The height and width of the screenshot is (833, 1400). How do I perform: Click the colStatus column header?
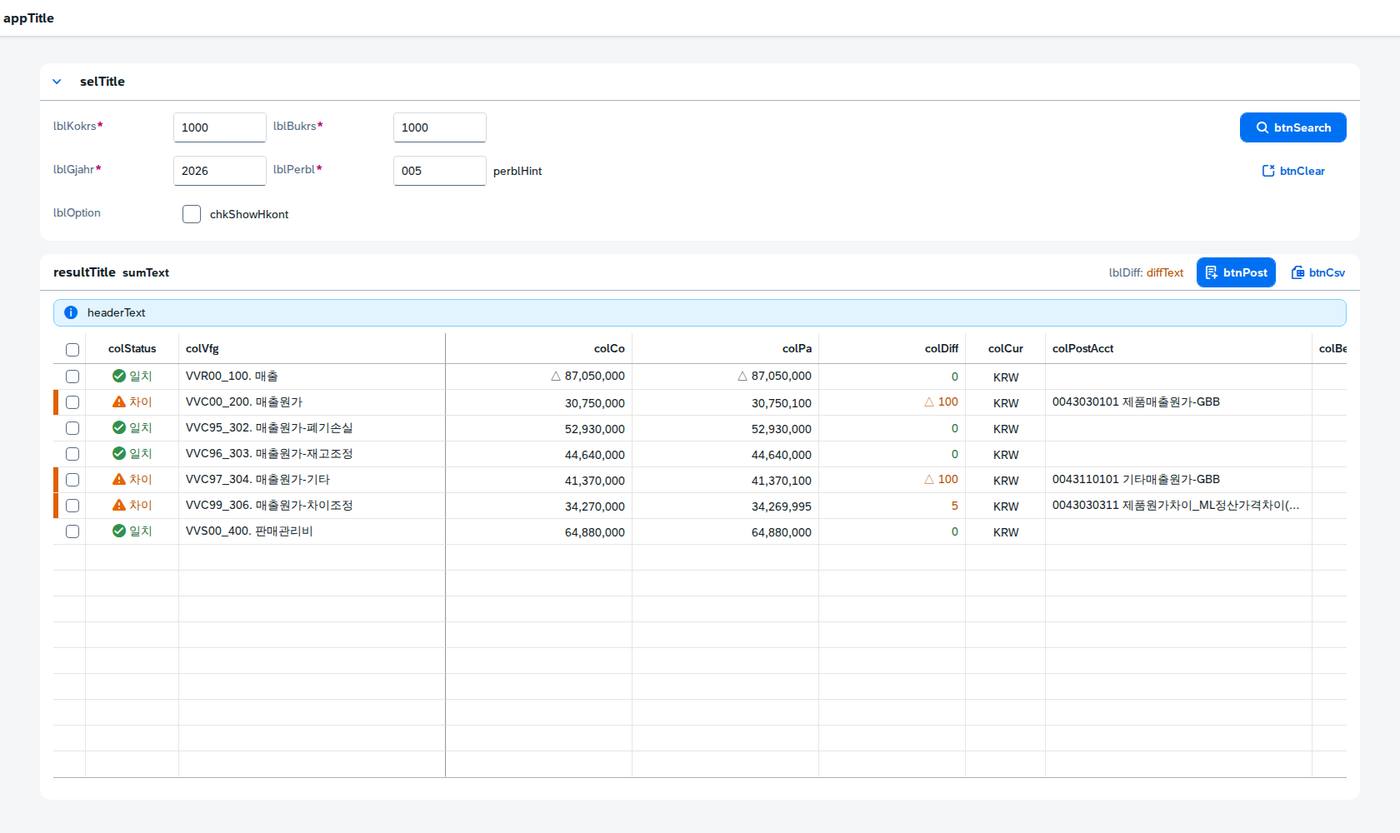point(132,349)
